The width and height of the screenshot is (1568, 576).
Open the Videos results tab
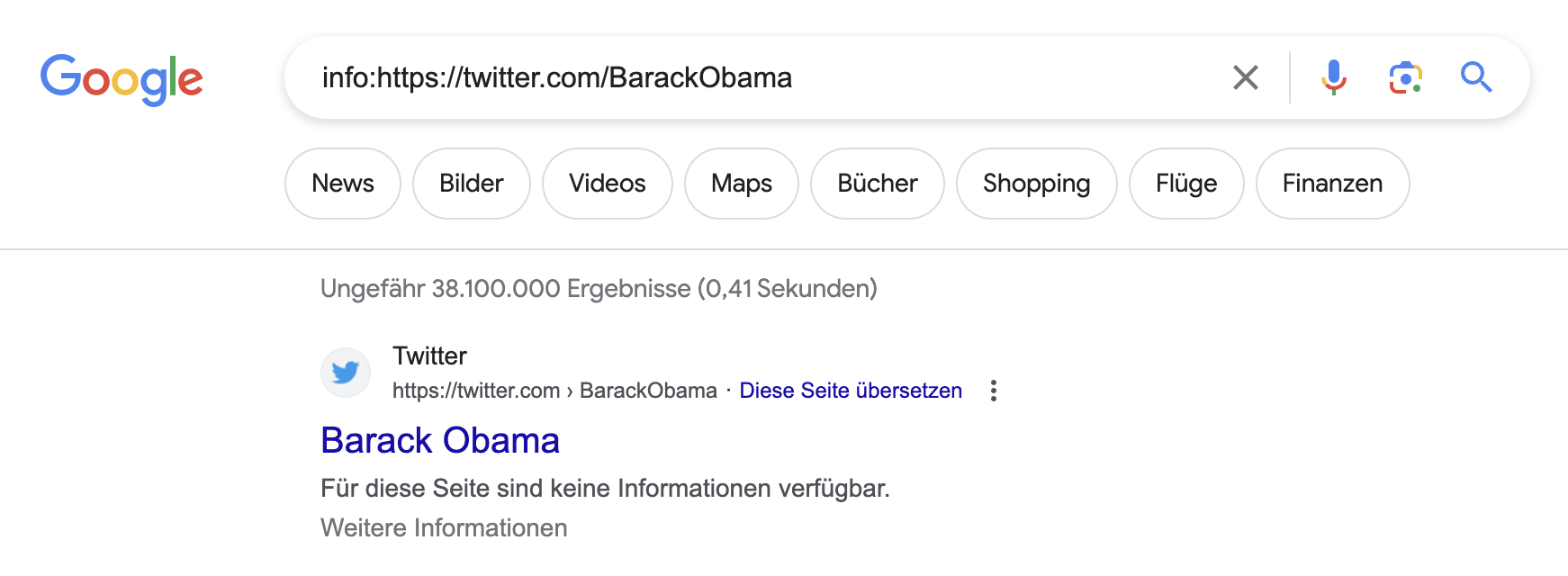pos(608,184)
